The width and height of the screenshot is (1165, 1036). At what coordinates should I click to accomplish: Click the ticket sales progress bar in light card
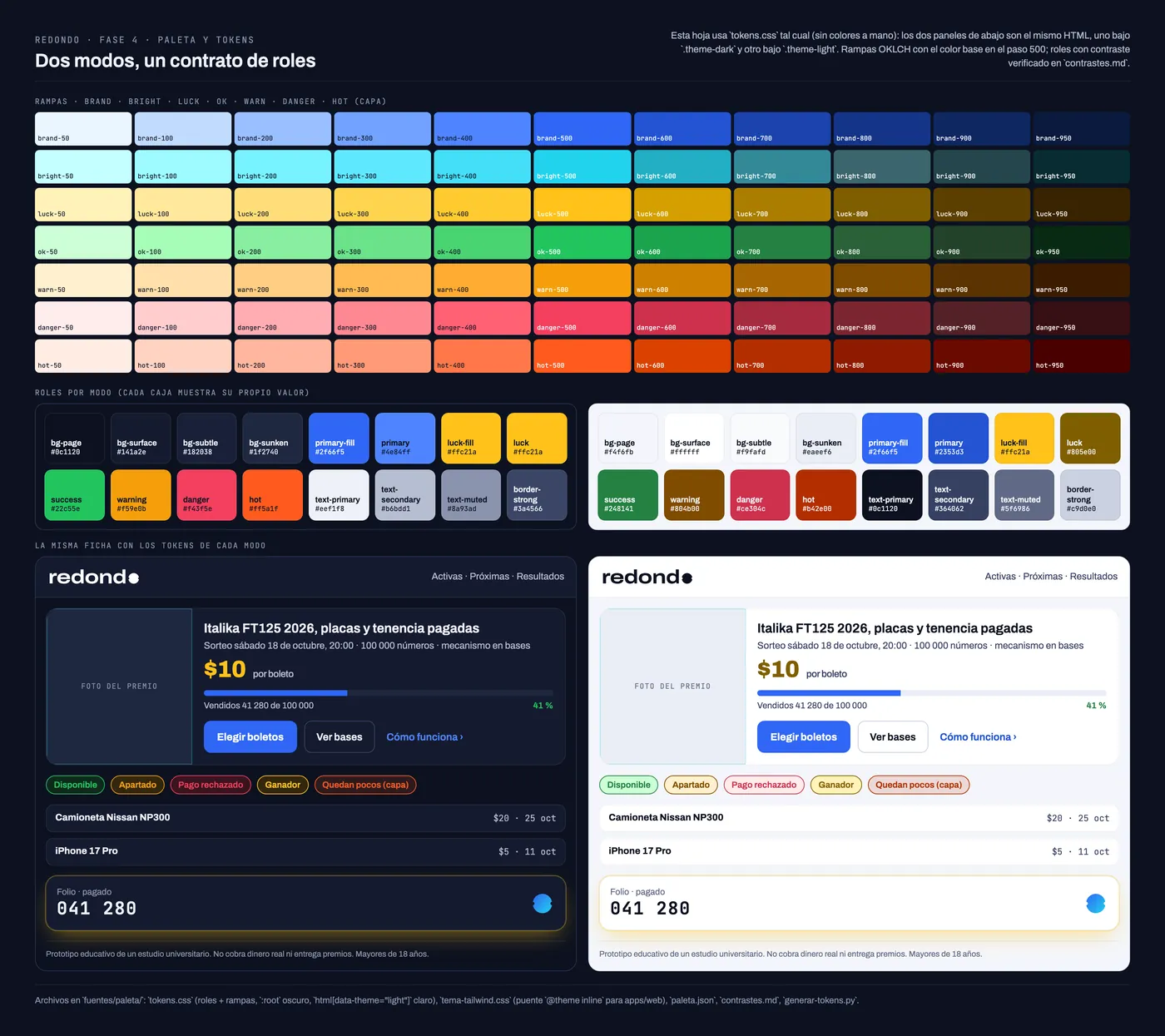(932, 693)
